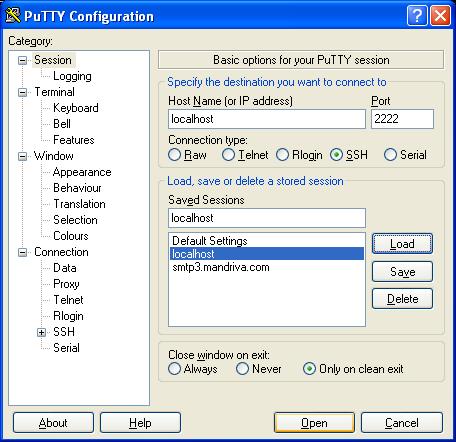Open the Behaviour category

(77, 188)
